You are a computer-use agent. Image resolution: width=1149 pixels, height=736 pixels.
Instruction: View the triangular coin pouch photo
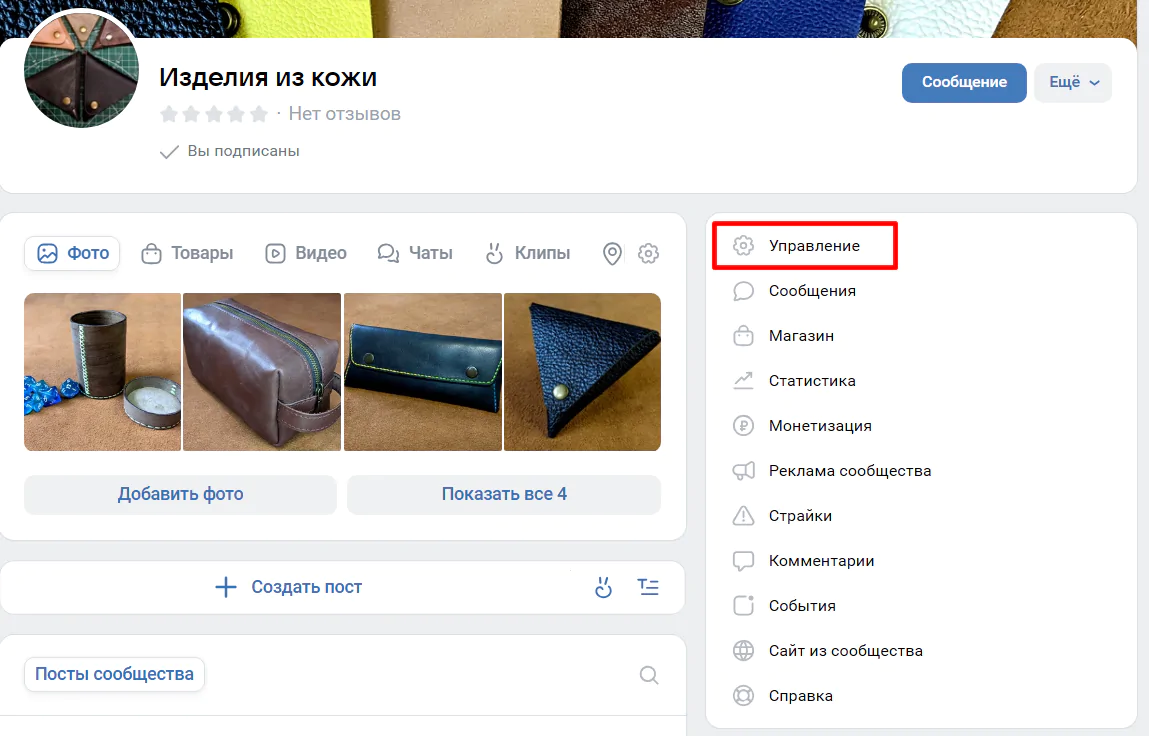[583, 372]
